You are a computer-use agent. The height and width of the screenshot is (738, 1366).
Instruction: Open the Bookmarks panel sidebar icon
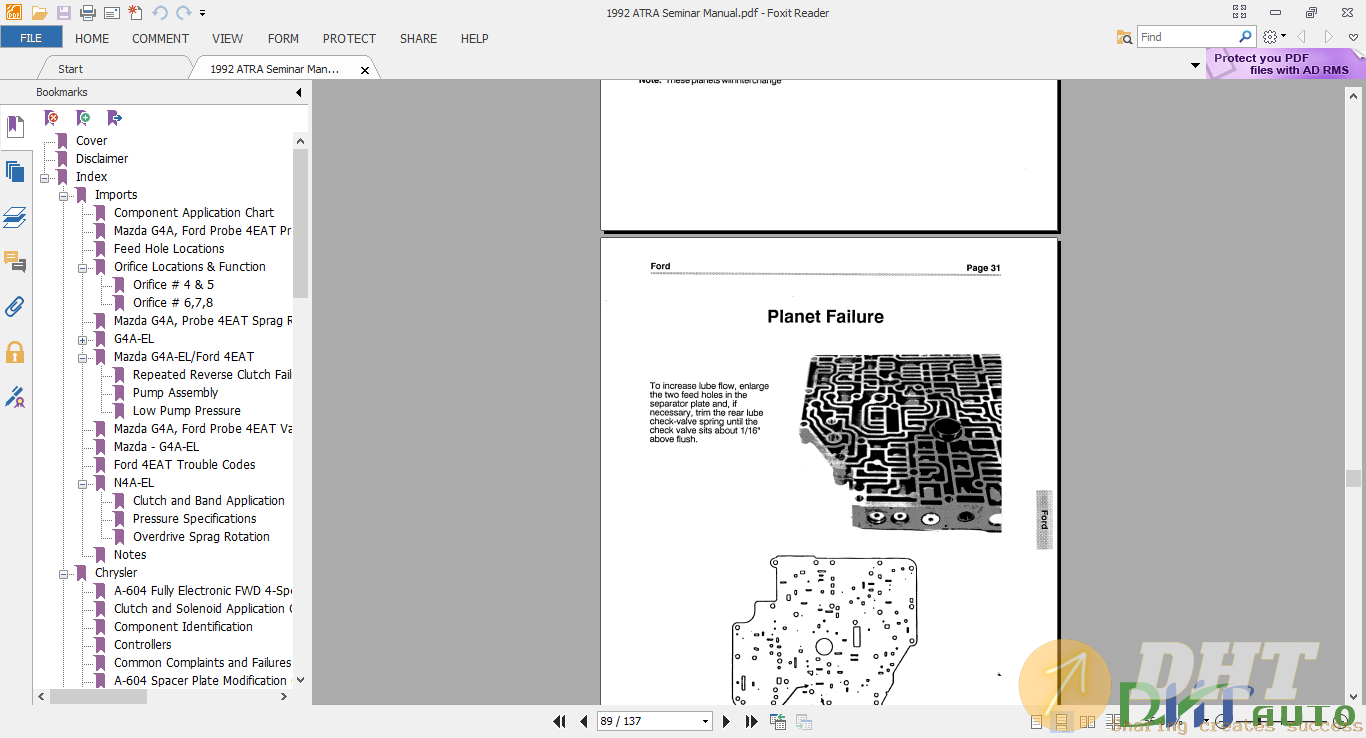15,126
